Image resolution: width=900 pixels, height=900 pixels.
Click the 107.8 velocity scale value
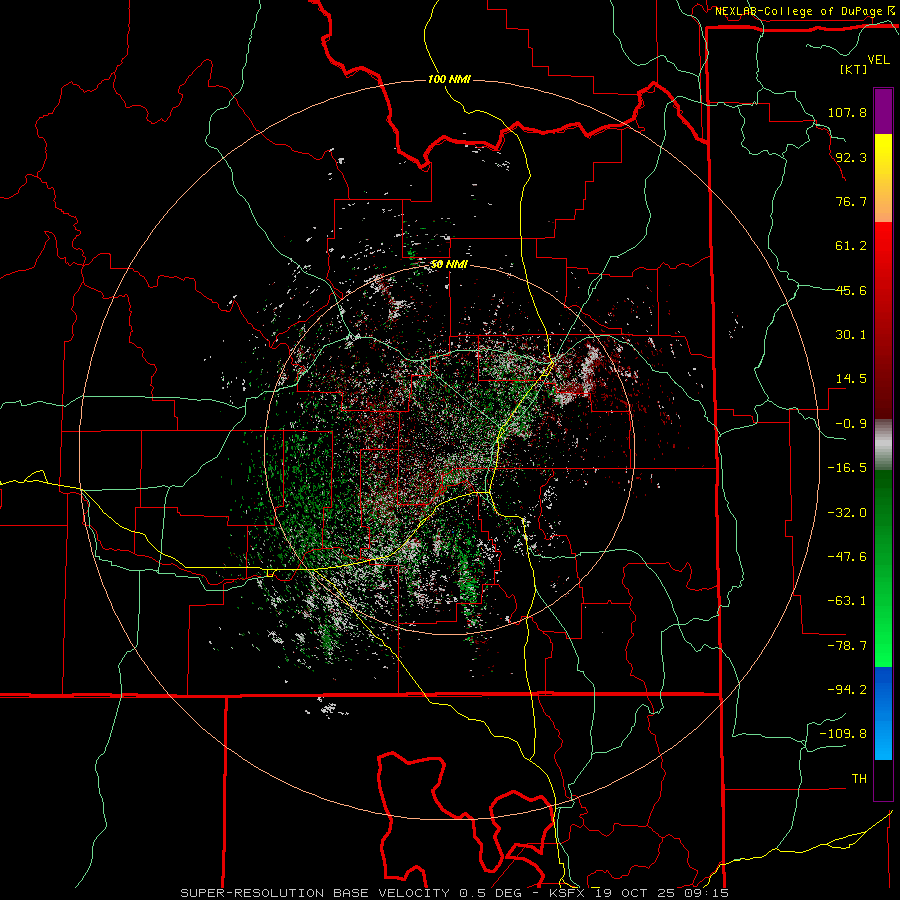coord(847,112)
